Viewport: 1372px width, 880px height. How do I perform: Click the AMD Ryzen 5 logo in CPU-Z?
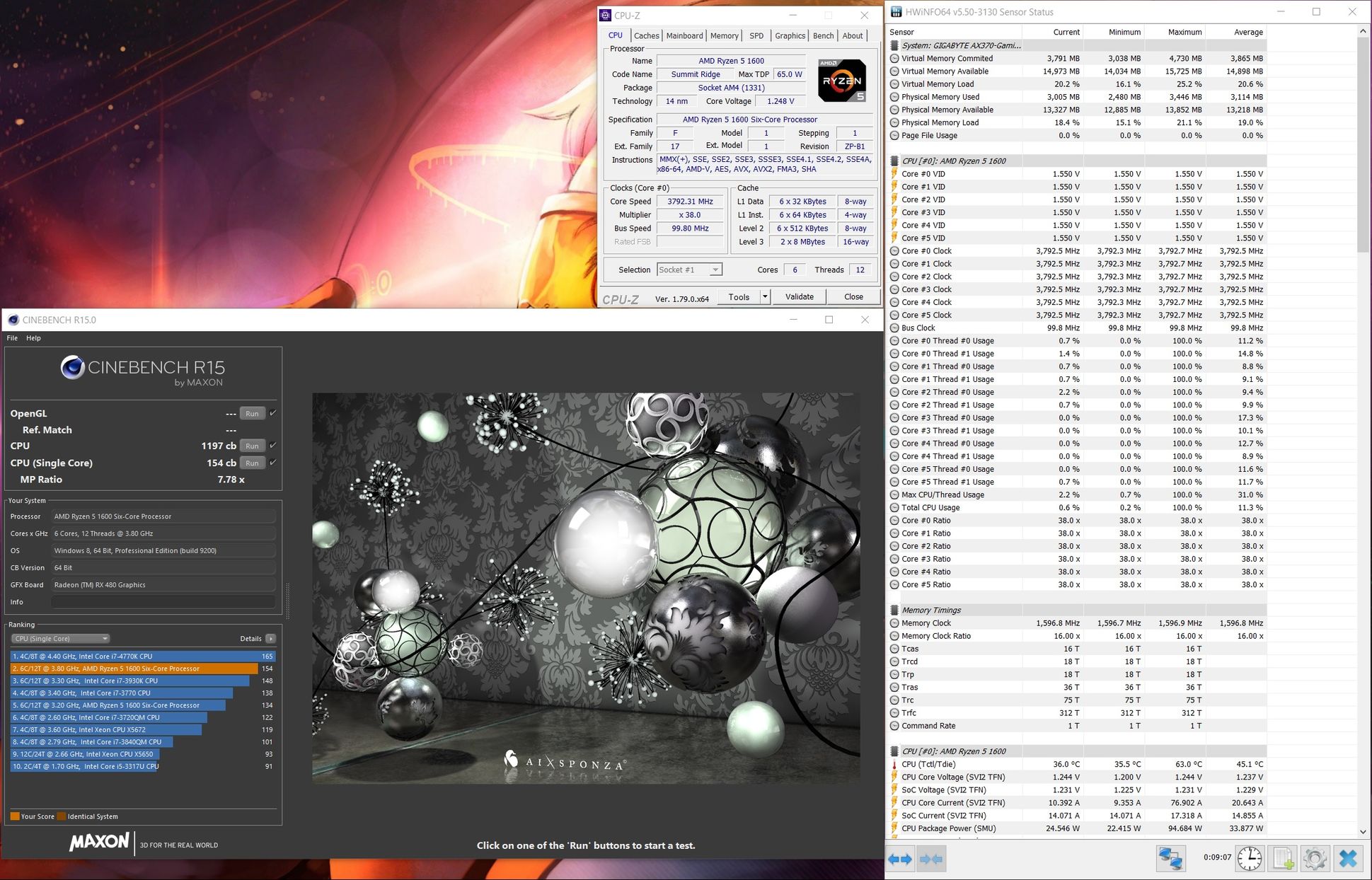tap(842, 81)
